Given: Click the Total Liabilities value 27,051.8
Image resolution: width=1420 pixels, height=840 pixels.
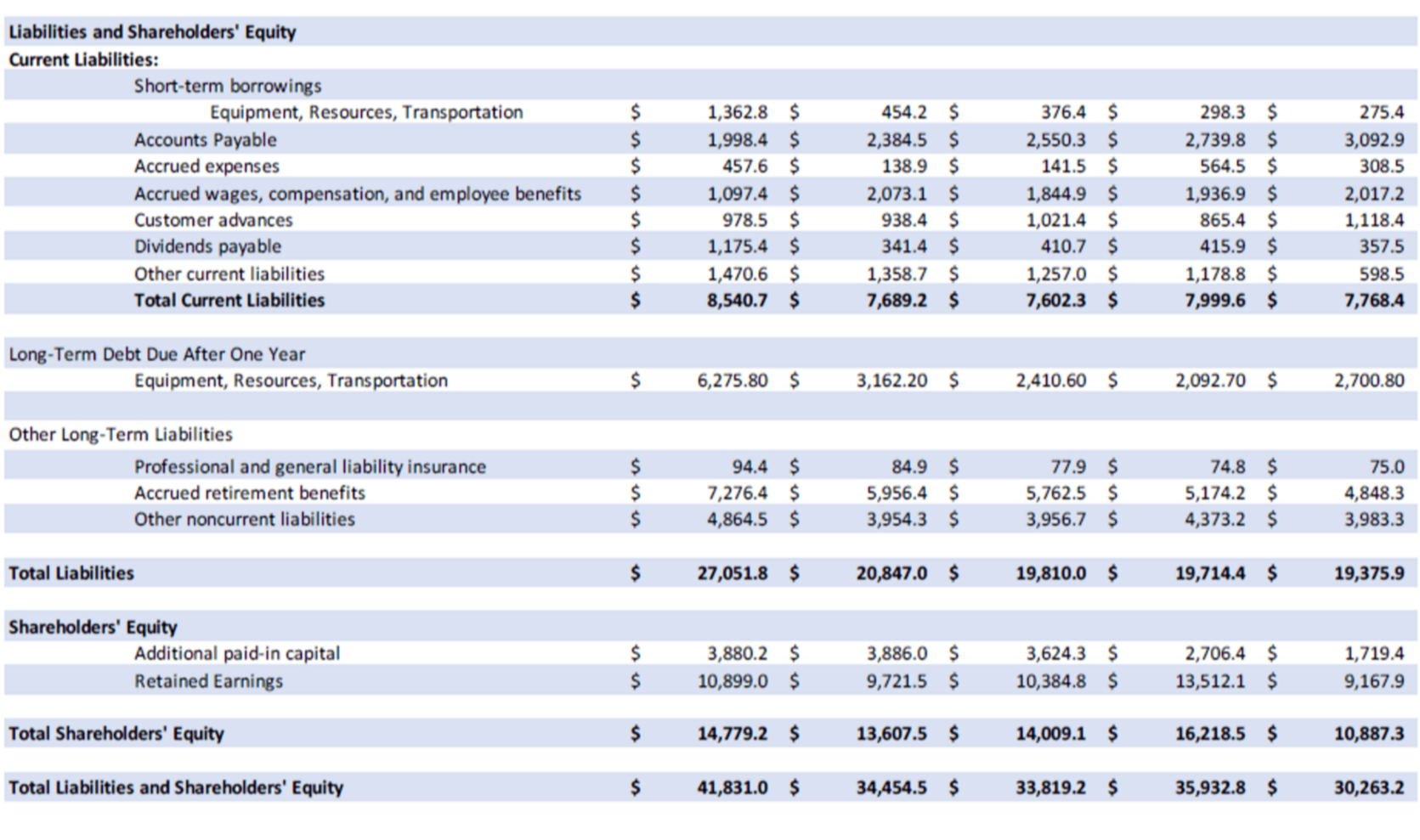Looking at the screenshot, I should tap(732, 573).
